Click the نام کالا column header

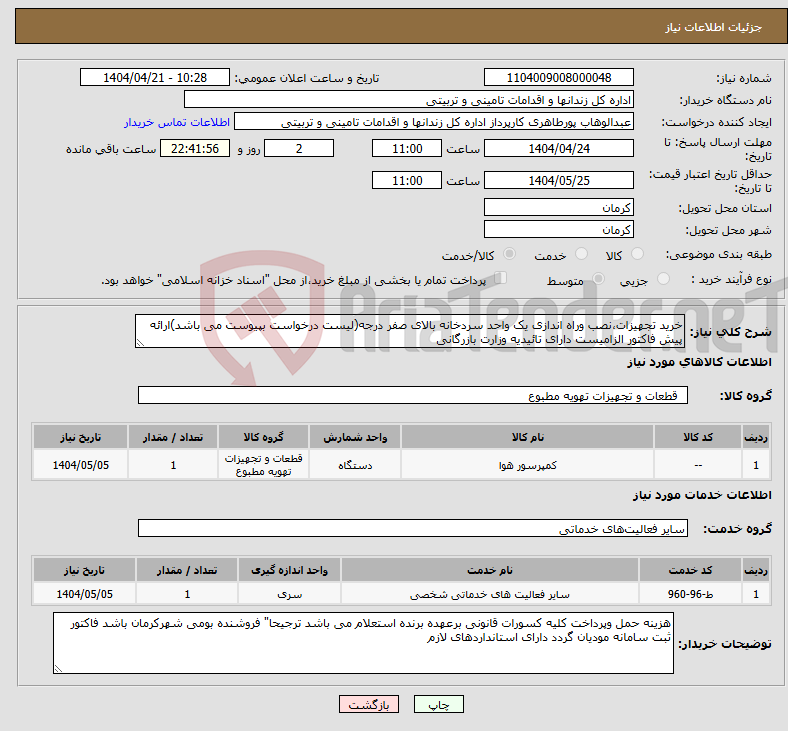click(x=527, y=437)
